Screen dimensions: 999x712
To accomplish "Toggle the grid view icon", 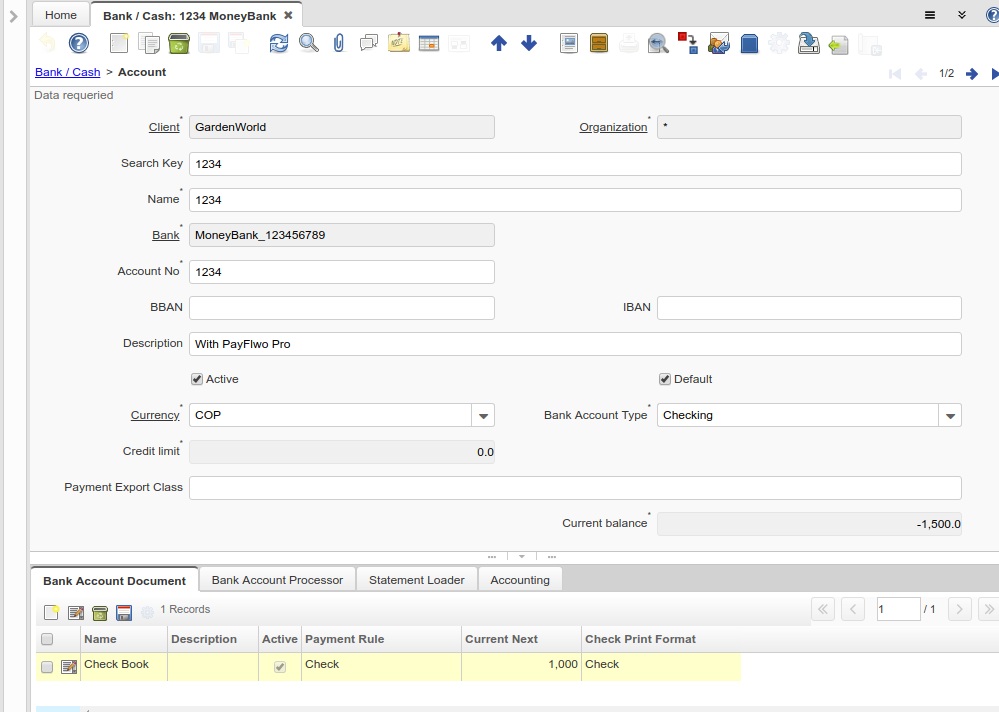I will (429, 43).
